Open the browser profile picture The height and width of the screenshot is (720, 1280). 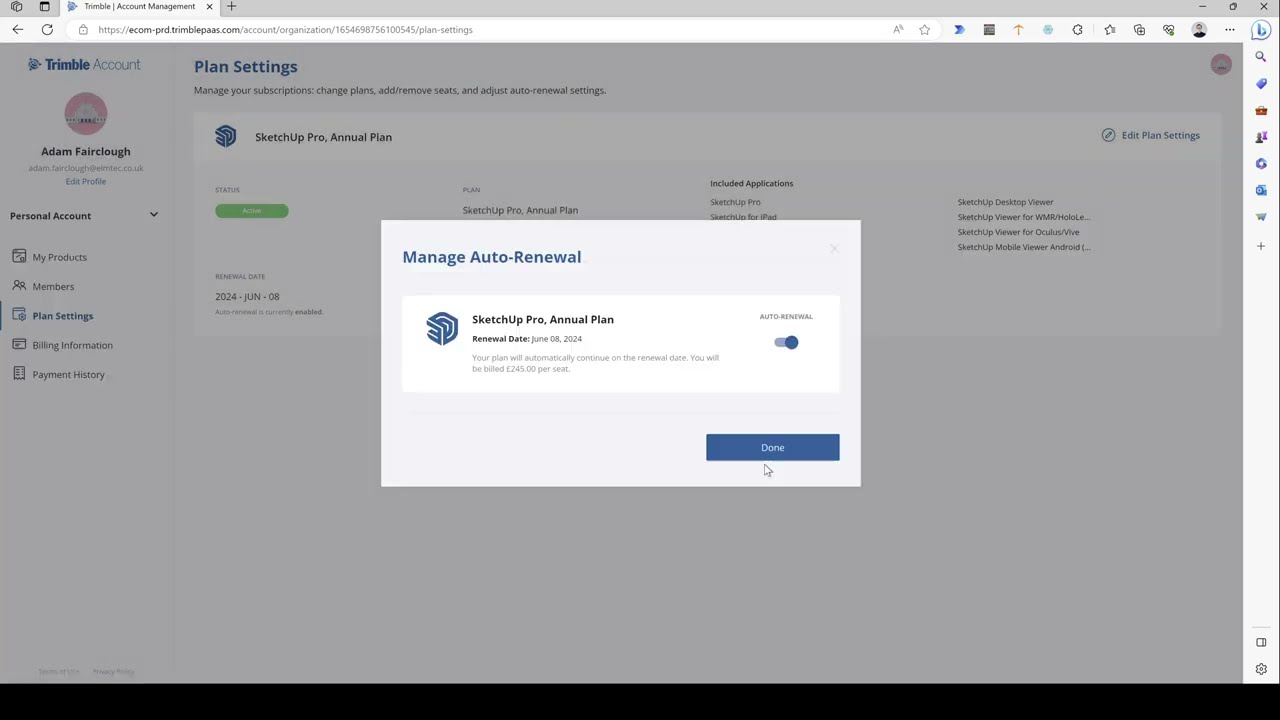(1199, 30)
